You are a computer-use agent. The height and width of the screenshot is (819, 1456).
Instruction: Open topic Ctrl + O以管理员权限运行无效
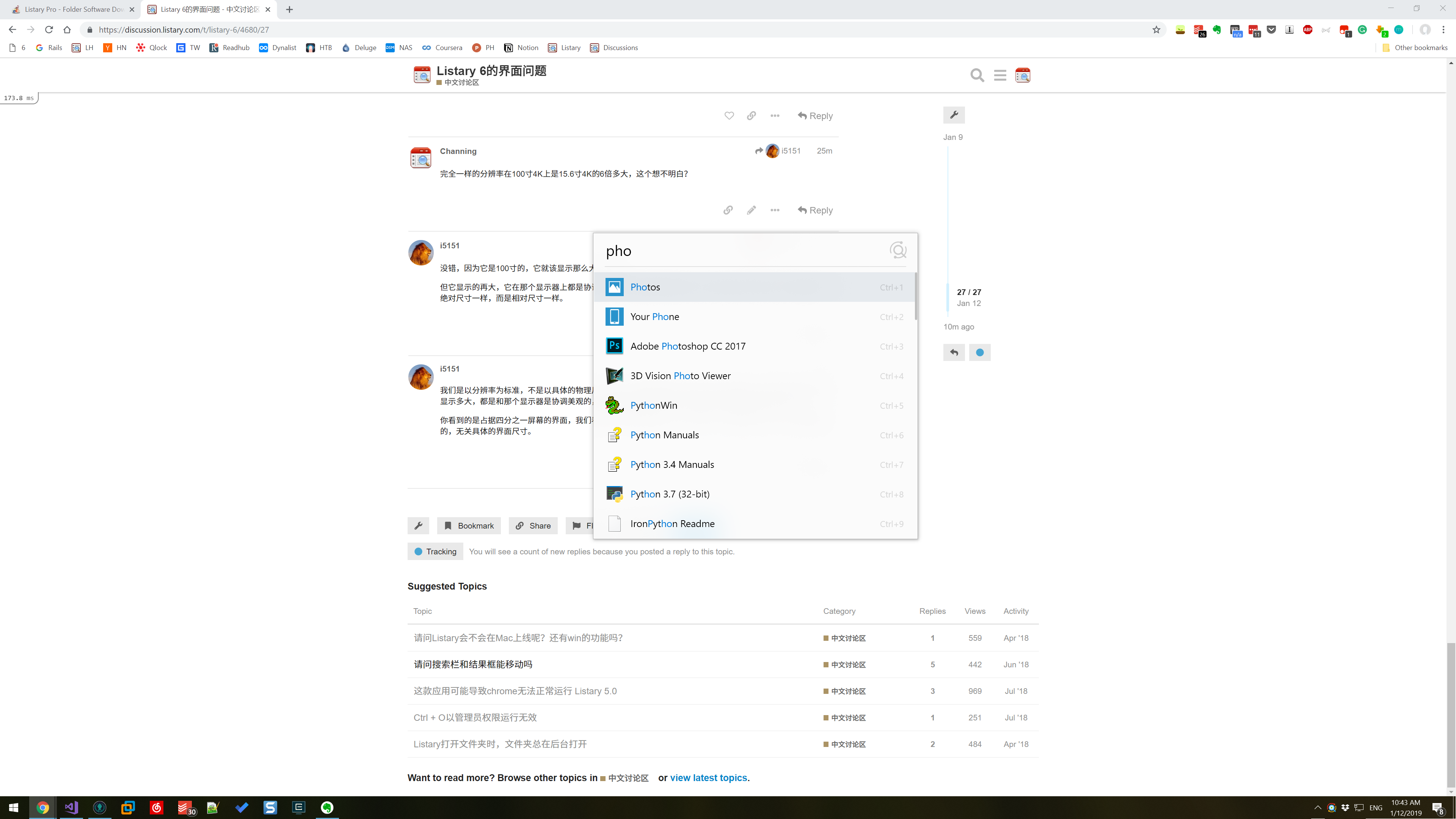(475, 717)
